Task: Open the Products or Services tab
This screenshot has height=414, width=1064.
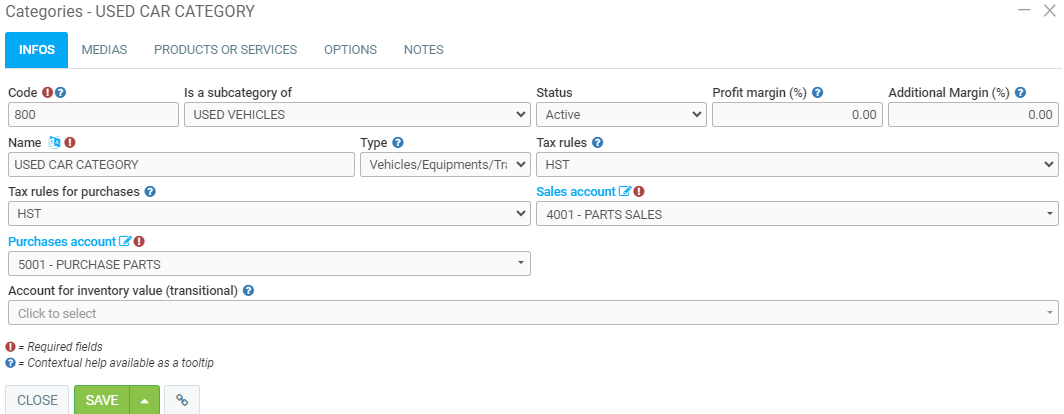Action: [x=225, y=50]
